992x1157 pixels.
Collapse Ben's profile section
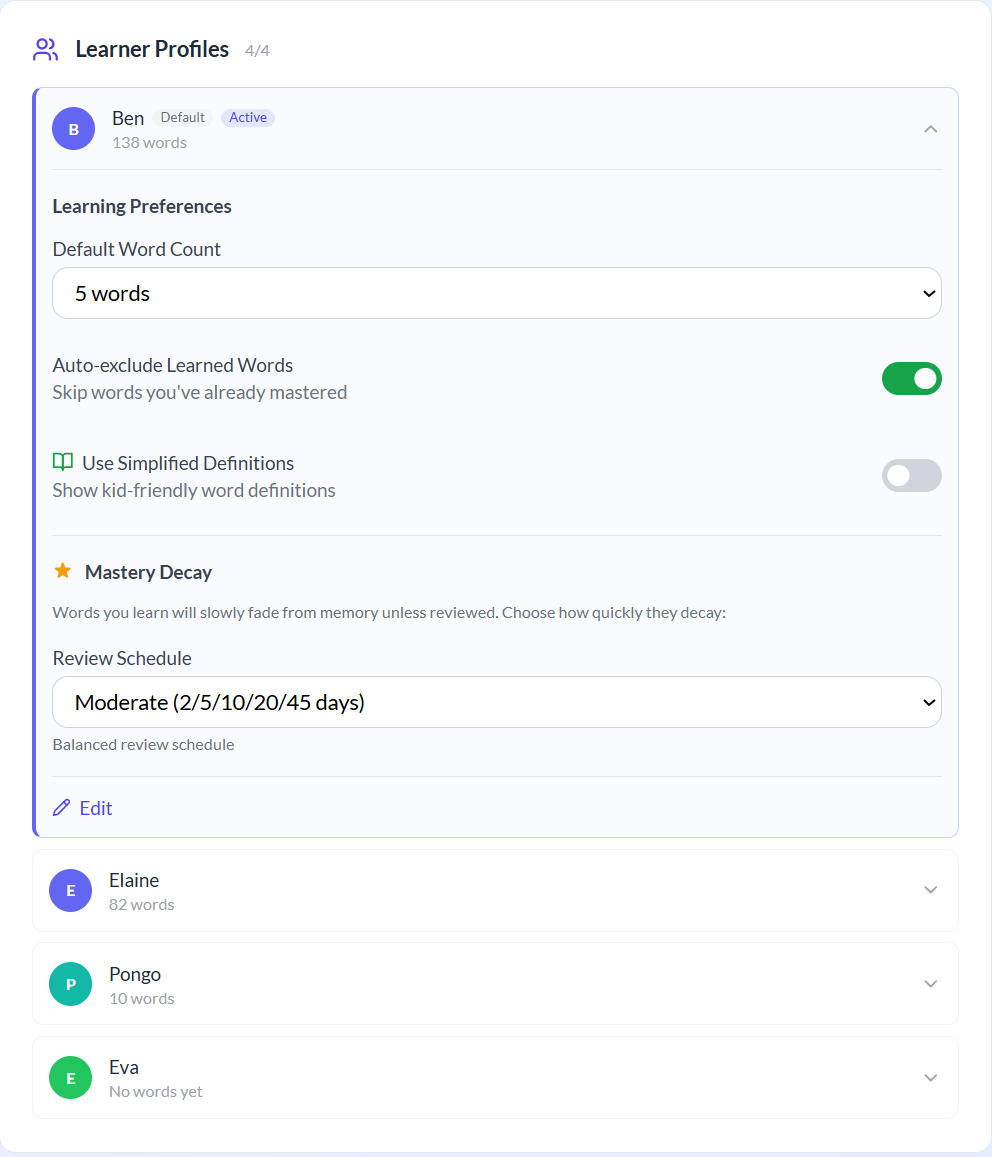click(930, 129)
